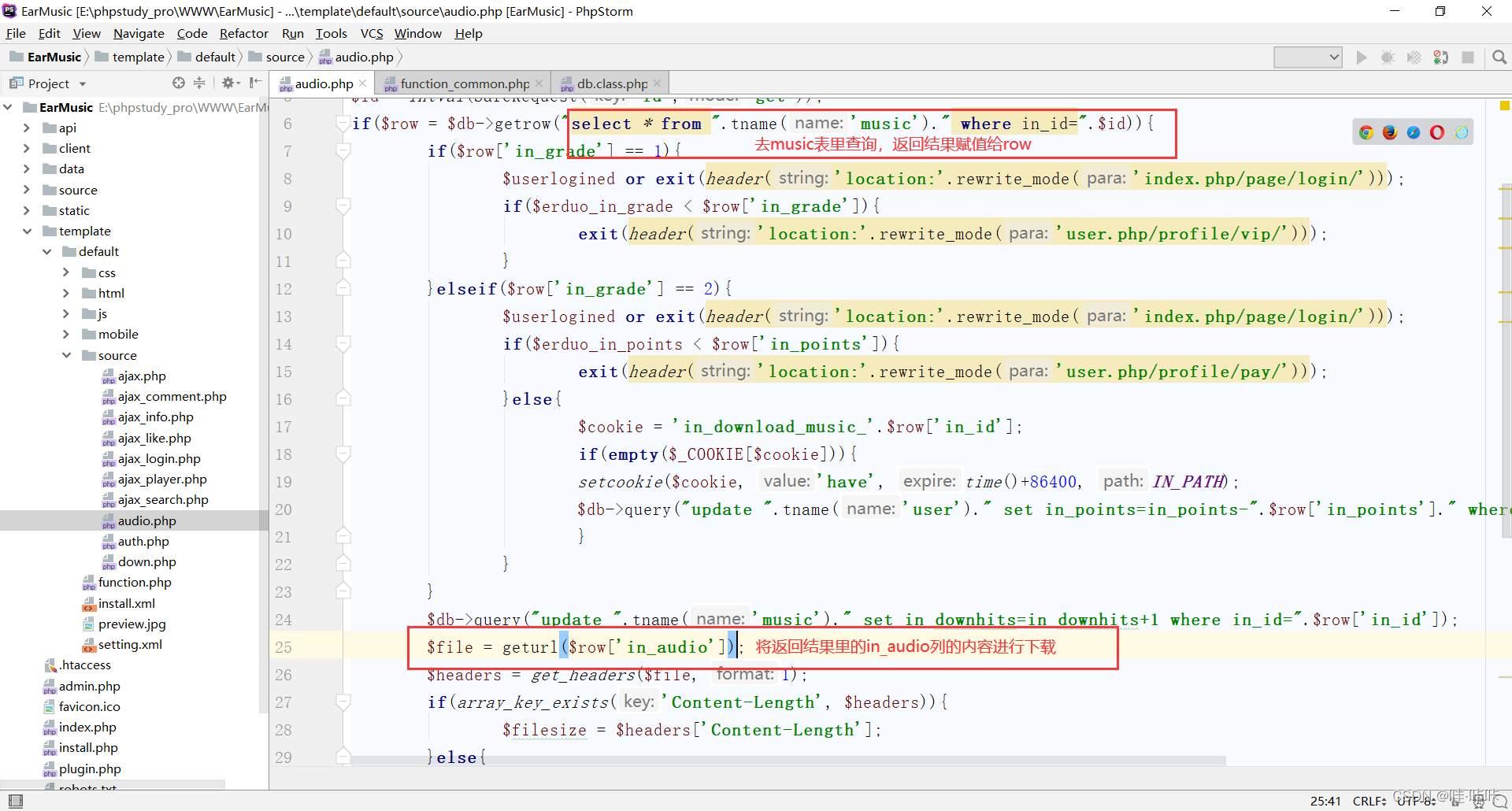Open the VCS menu
This screenshot has width=1512, height=811.
[372, 33]
